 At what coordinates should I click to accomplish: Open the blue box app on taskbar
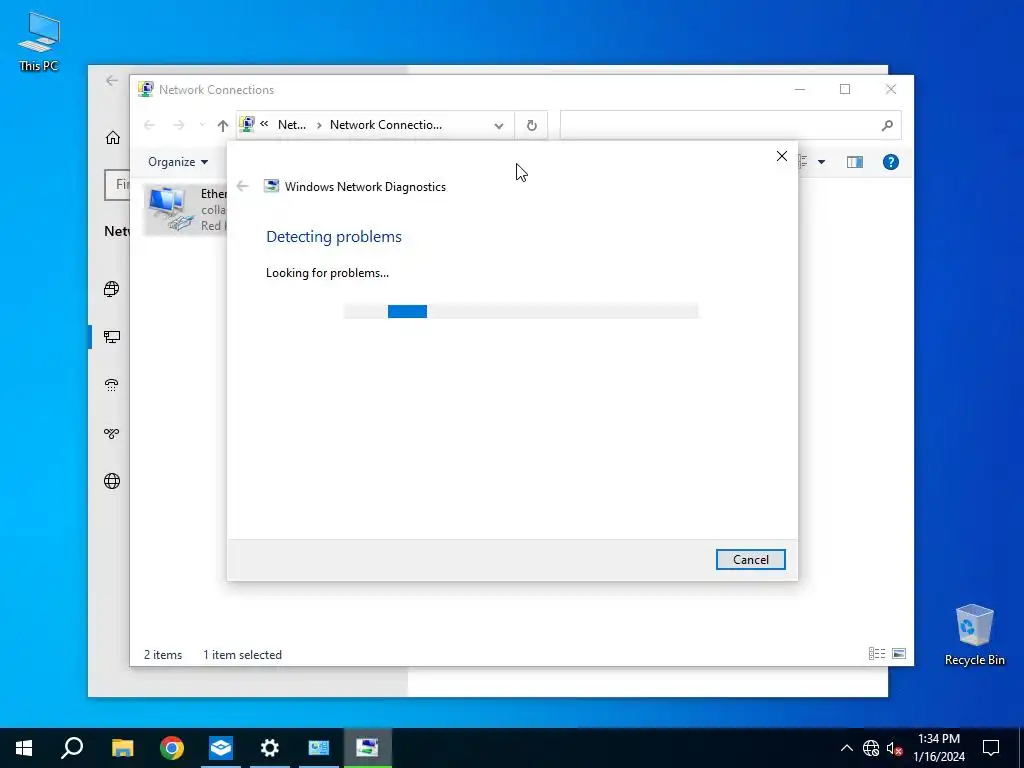point(221,748)
